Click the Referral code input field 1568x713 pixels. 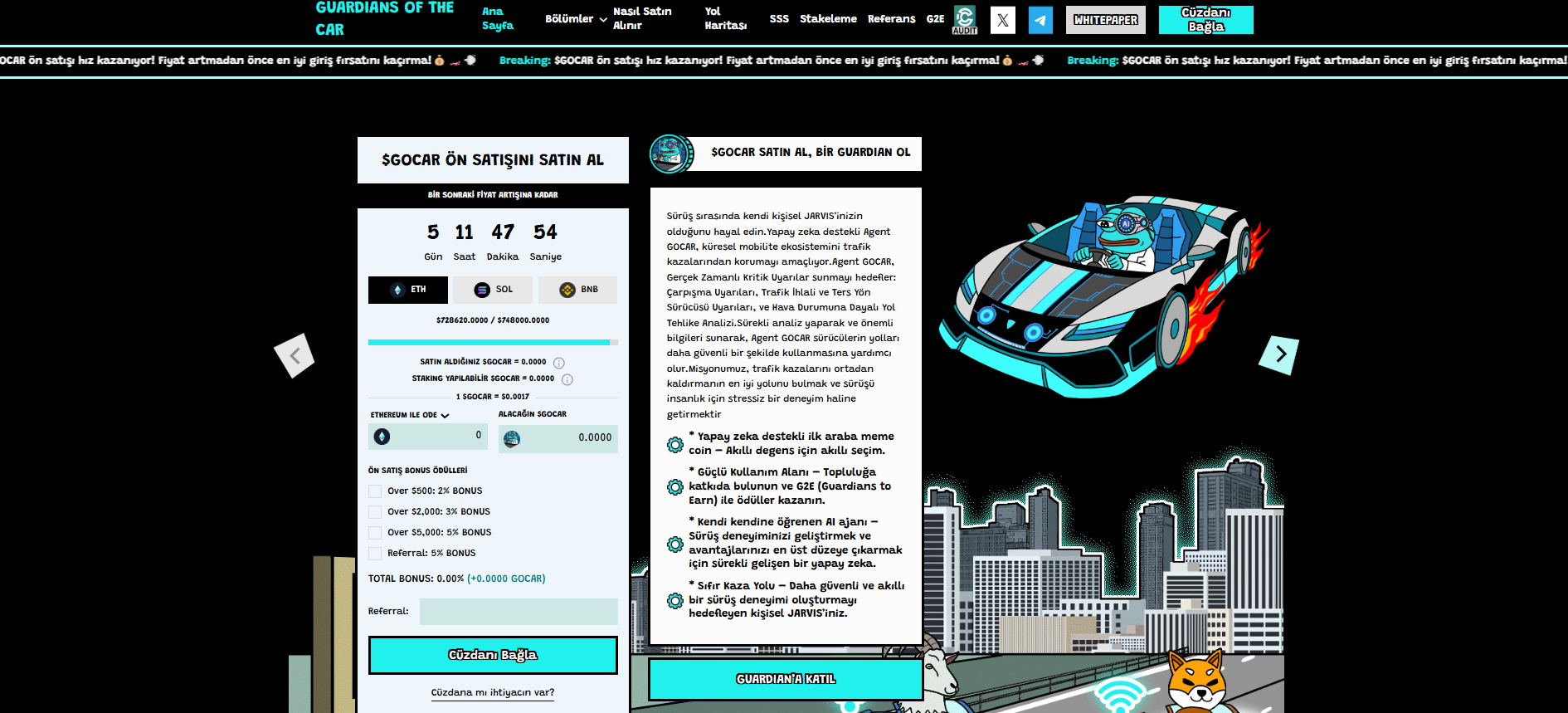519,612
